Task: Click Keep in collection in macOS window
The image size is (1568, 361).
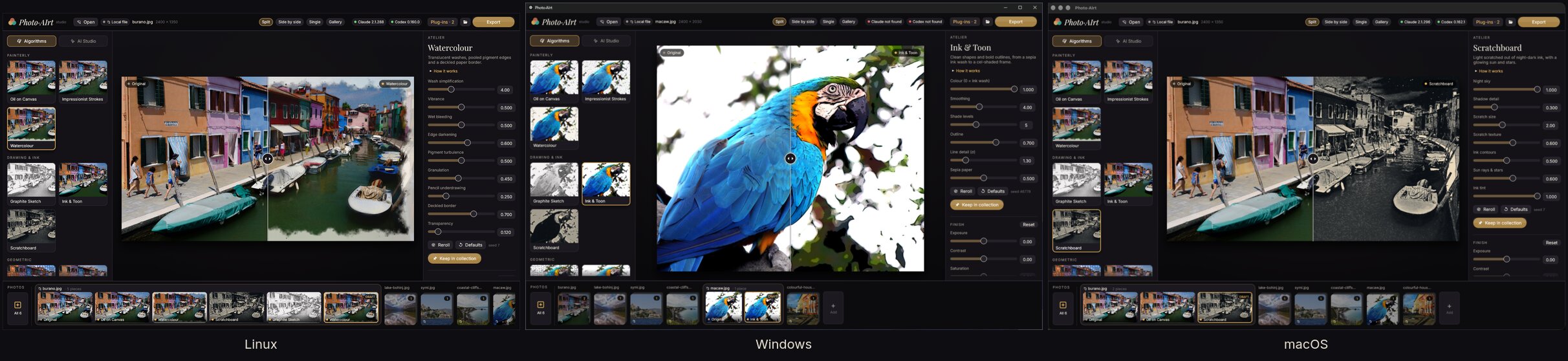Action: point(1500,223)
